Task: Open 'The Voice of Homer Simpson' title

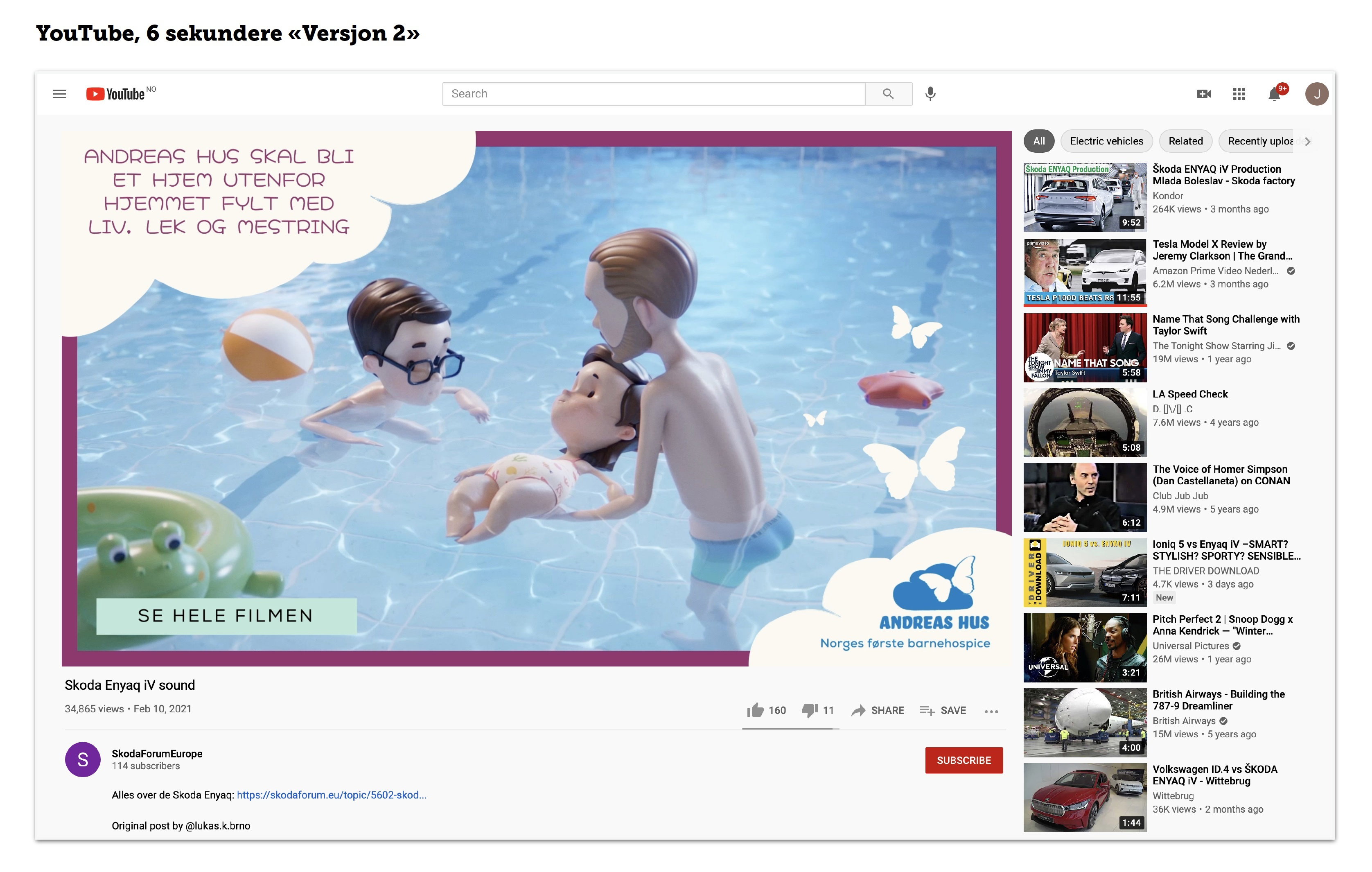Action: click(x=1221, y=475)
